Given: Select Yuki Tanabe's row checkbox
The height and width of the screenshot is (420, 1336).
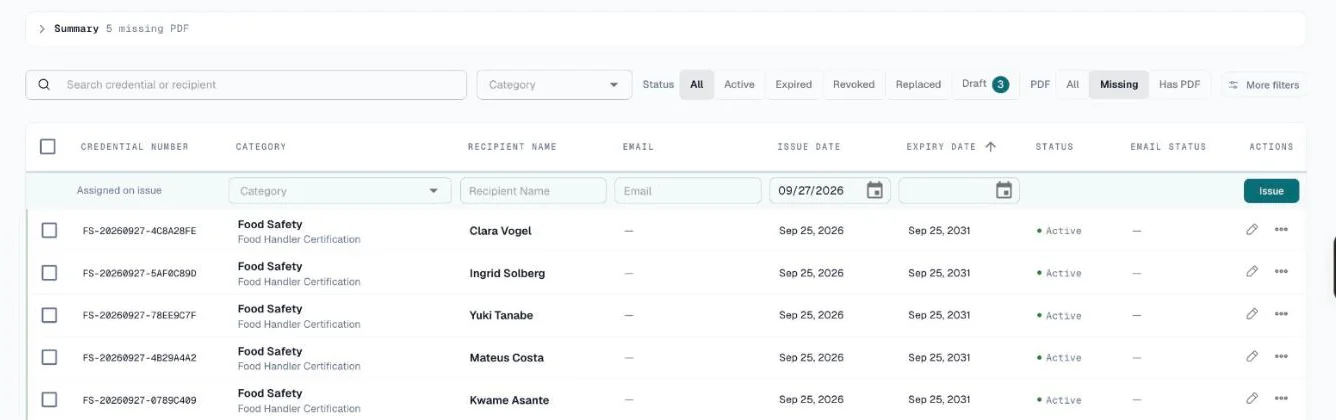Looking at the screenshot, I should [x=49, y=315].
